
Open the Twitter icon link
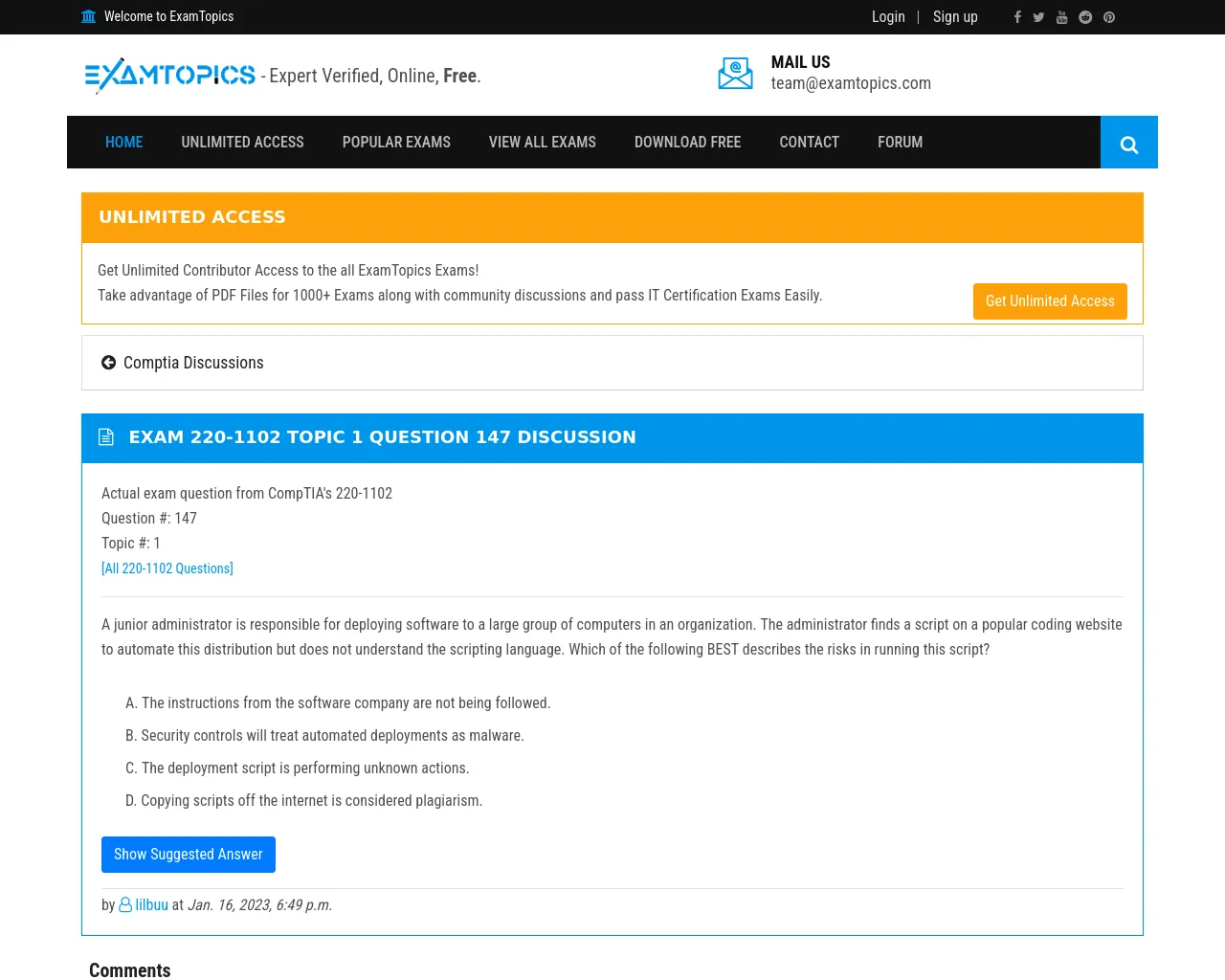1038,17
